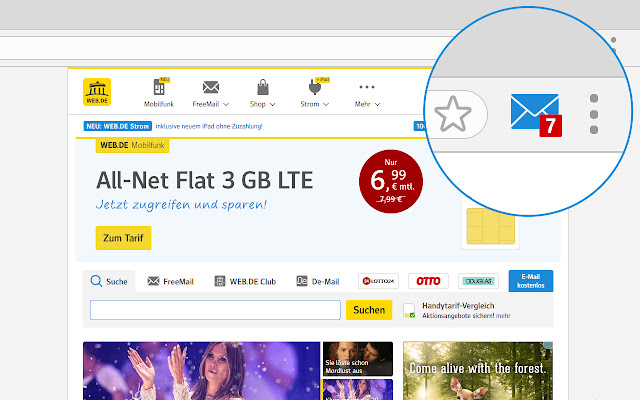Open the Handytarif-Vergleich phone icon

(x=409, y=311)
